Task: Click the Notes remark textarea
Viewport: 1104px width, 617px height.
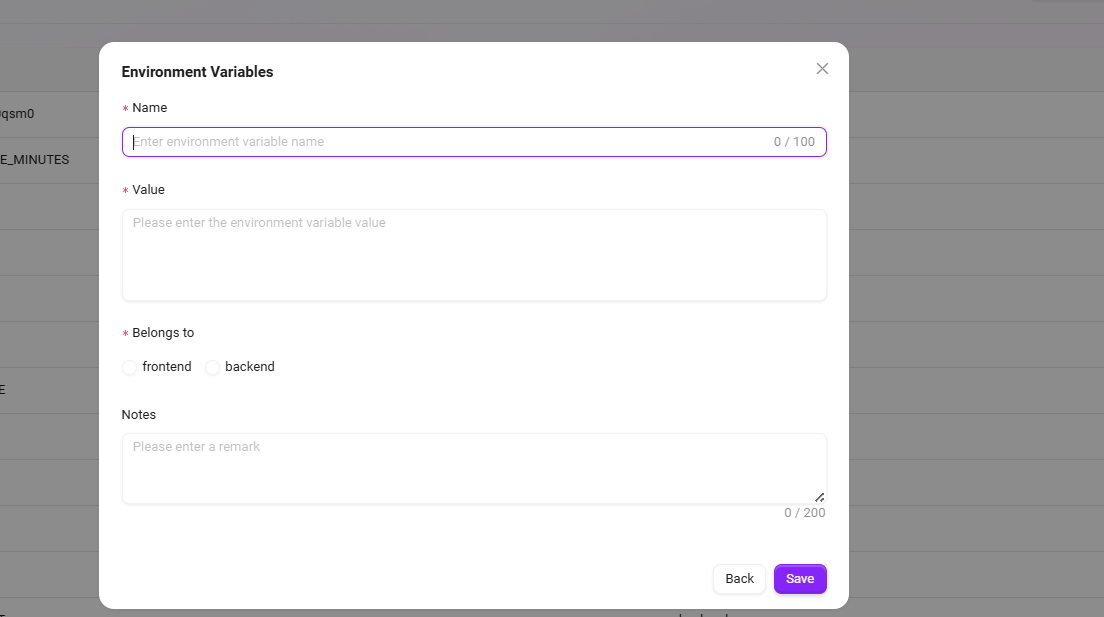Action: (x=474, y=467)
